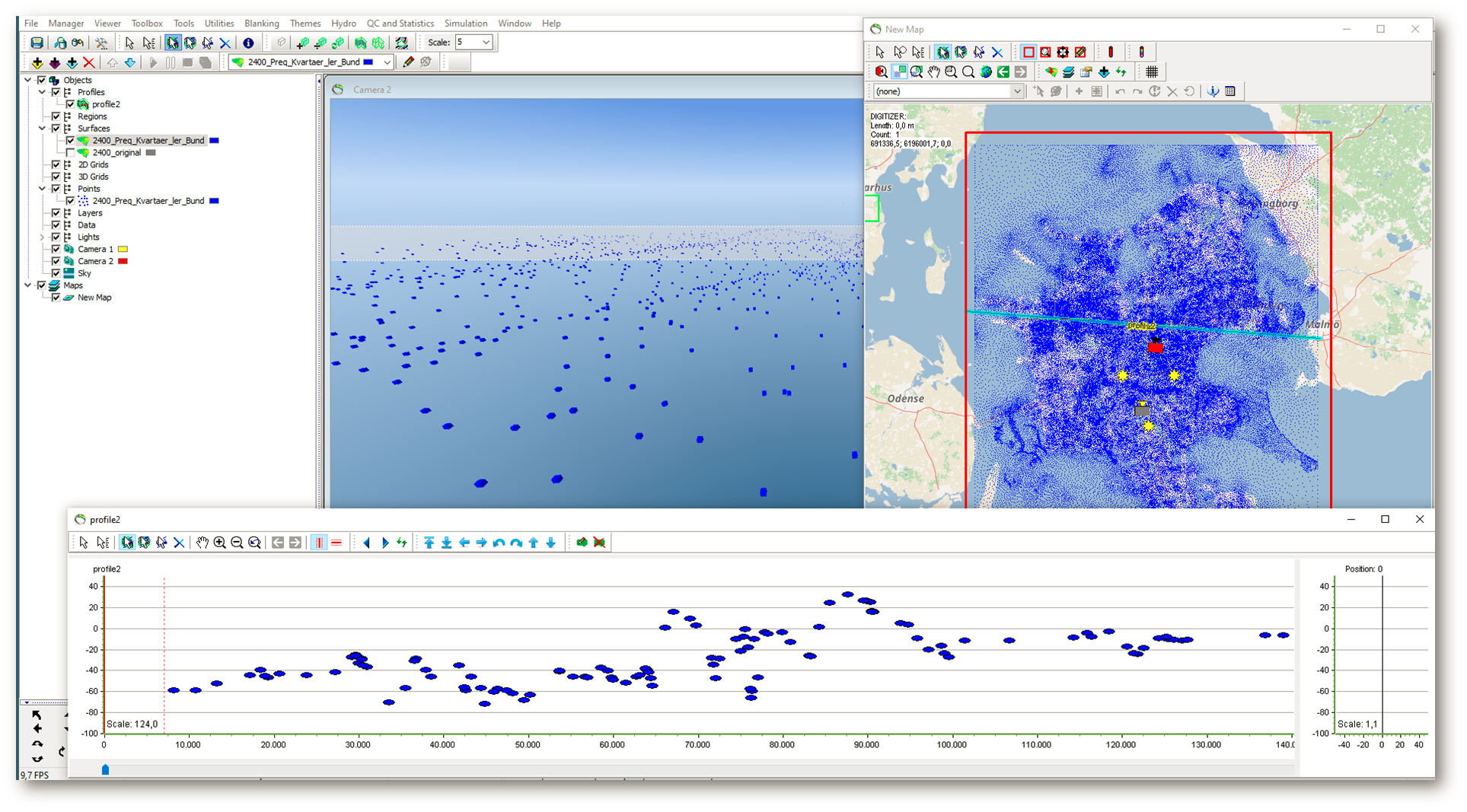The width and height of the screenshot is (1467, 812).
Task: Select the pan hand tool in New Map
Action: (x=934, y=72)
